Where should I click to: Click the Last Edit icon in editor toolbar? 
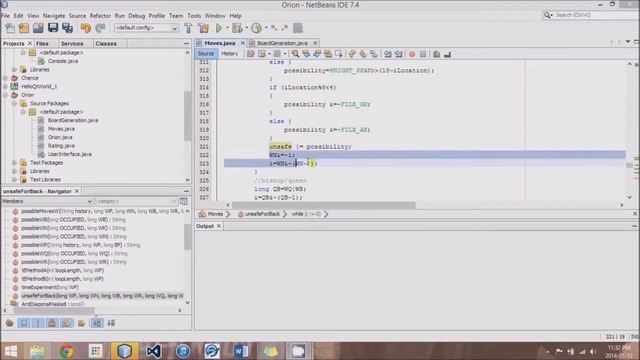251,54
